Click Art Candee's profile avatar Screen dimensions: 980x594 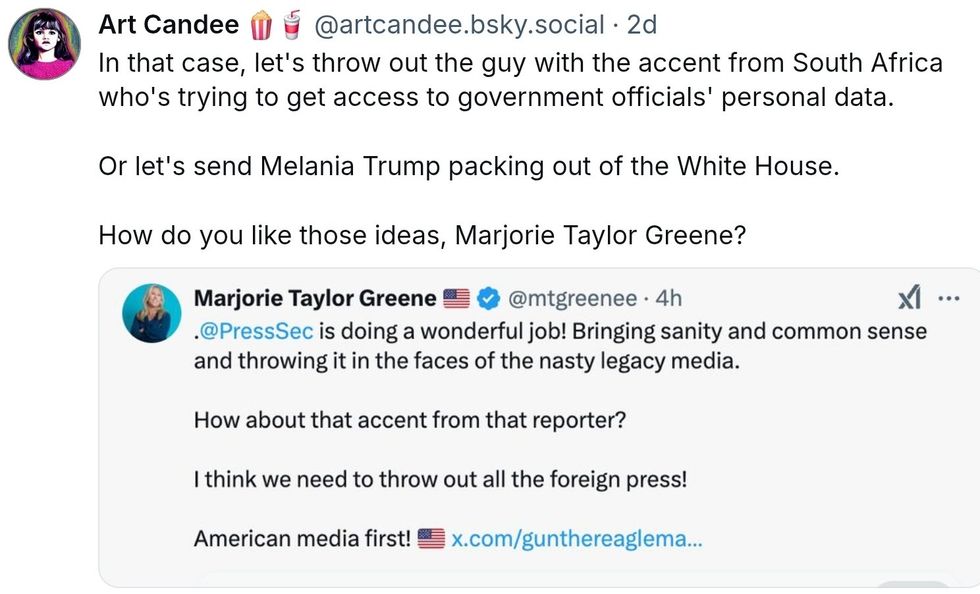pyautogui.click(x=46, y=44)
